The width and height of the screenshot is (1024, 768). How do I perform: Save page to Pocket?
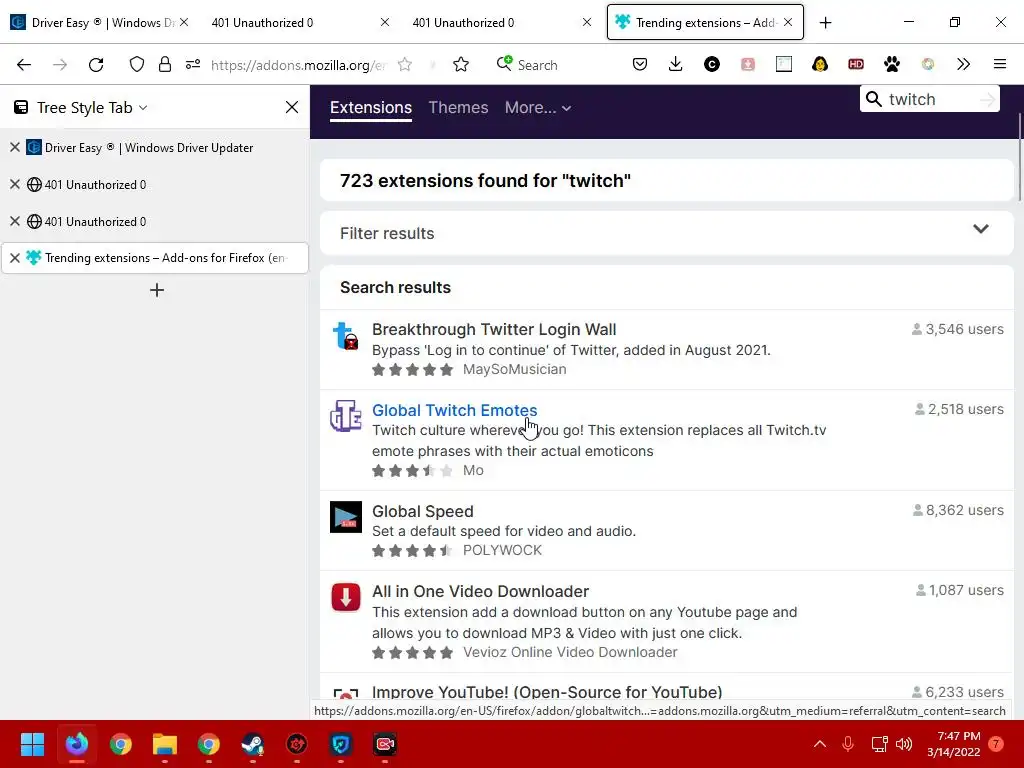(640, 64)
